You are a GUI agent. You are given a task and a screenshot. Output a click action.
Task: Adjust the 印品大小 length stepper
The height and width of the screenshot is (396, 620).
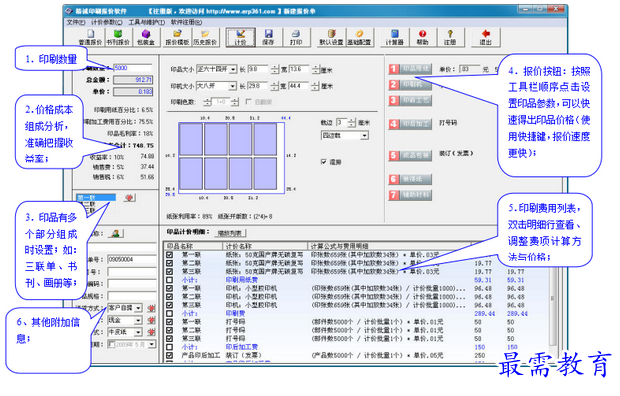[275, 69]
